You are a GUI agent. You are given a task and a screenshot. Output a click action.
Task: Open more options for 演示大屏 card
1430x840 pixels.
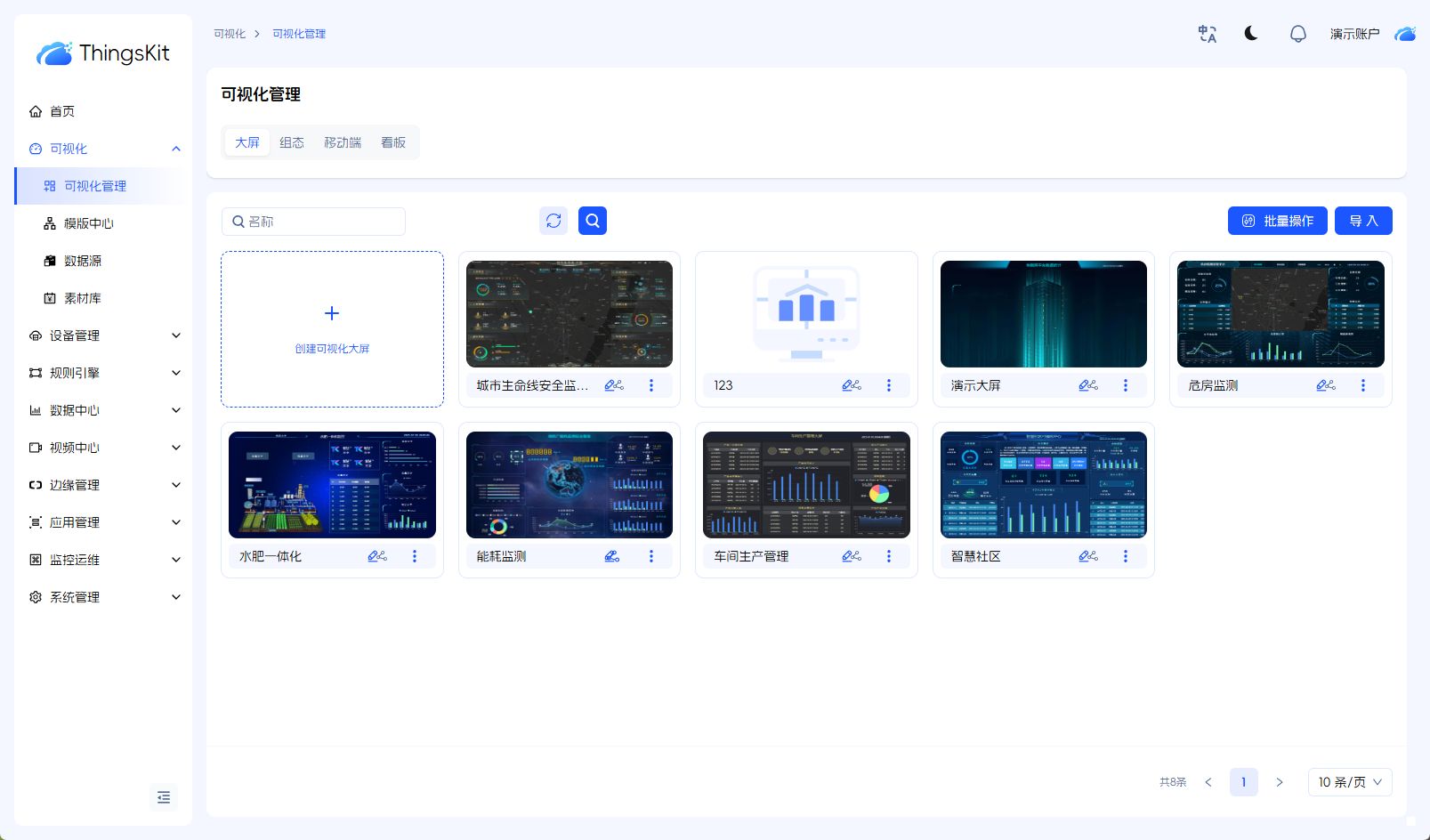tap(1126, 385)
